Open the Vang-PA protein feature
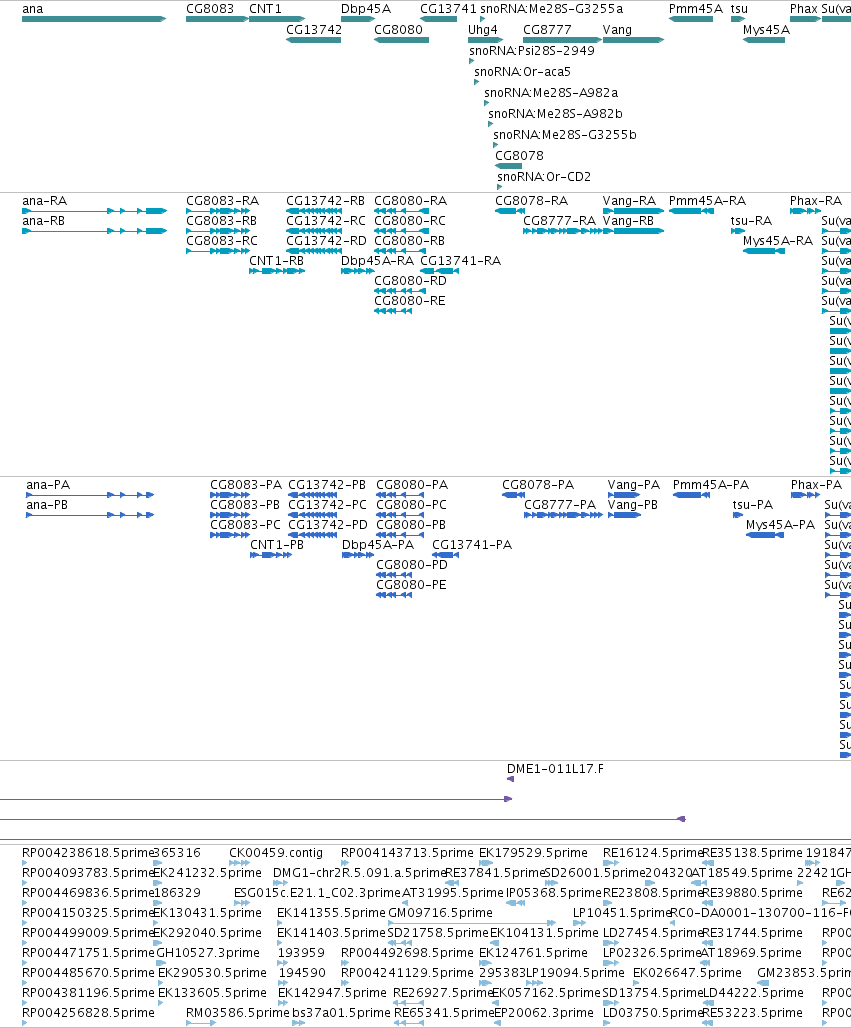 point(623,495)
